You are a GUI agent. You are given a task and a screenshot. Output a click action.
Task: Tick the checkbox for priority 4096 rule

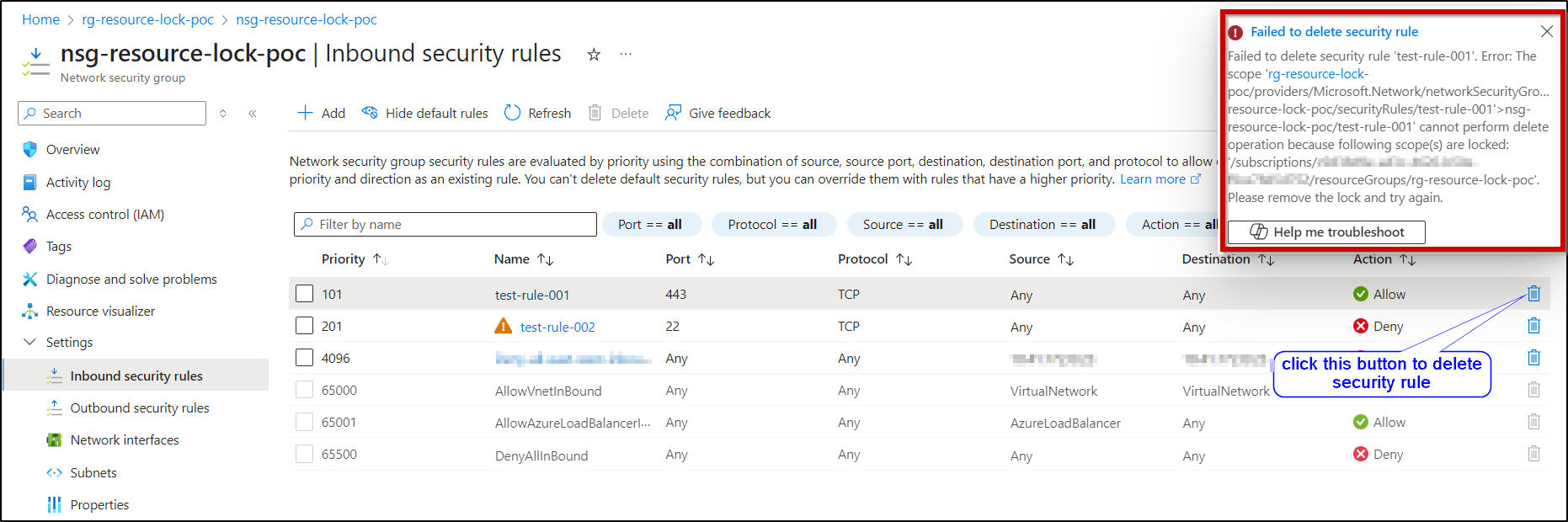tap(305, 358)
